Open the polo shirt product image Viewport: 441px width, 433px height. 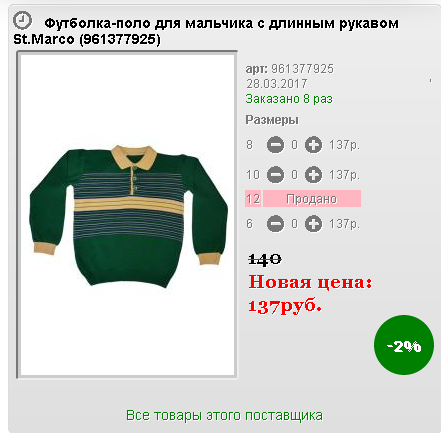click(x=127, y=215)
